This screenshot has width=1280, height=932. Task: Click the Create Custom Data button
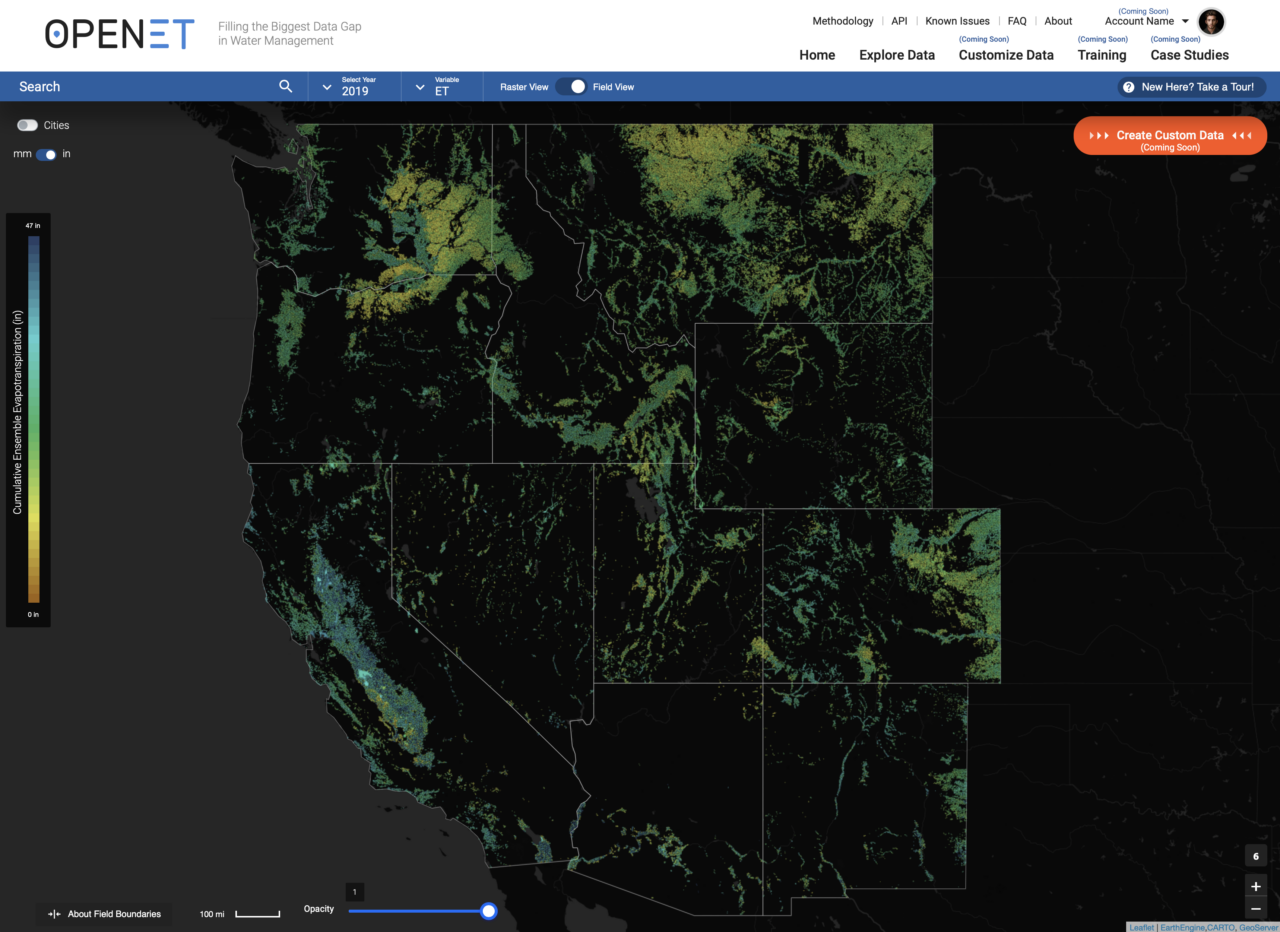(x=1169, y=135)
